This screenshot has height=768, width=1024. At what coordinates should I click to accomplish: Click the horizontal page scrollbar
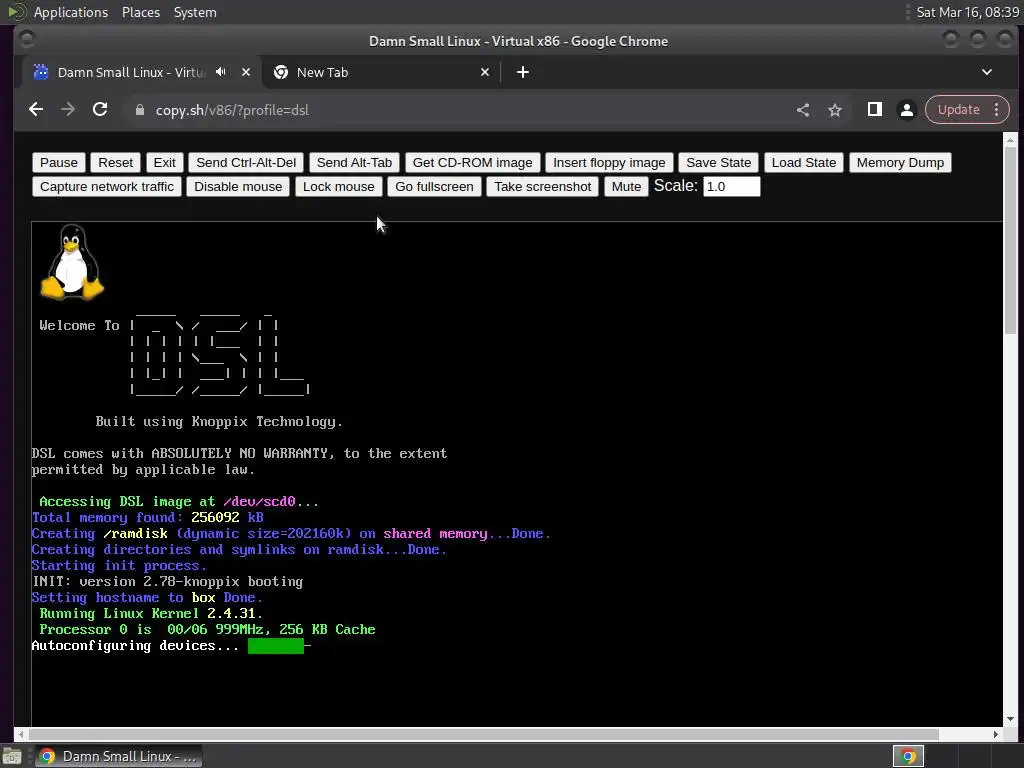pyautogui.click(x=483, y=734)
